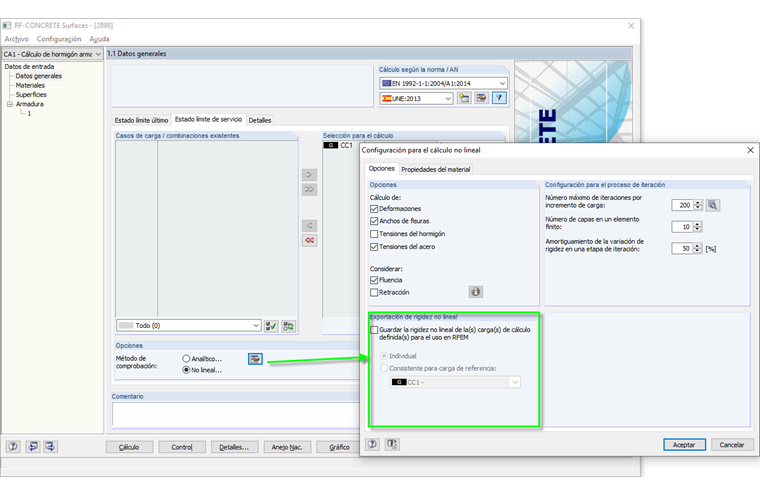The height and width of the screenshot is (495, 760).
Task: Select Opciones tab in dialog
Action: [x=381, y=168]
